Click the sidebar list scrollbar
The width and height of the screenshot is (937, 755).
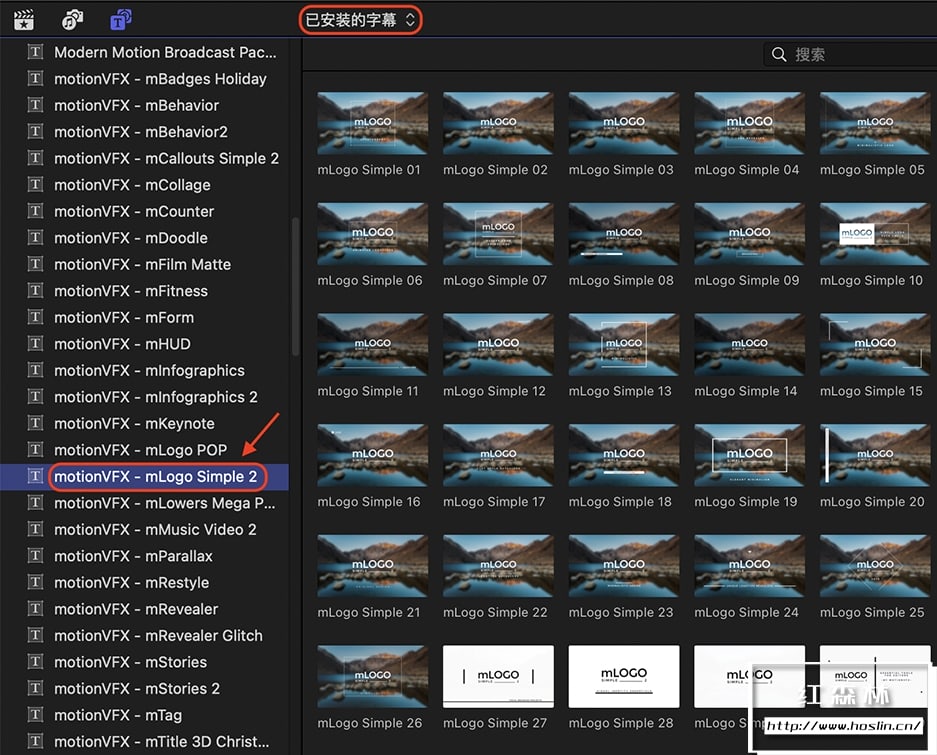[295, 287]
